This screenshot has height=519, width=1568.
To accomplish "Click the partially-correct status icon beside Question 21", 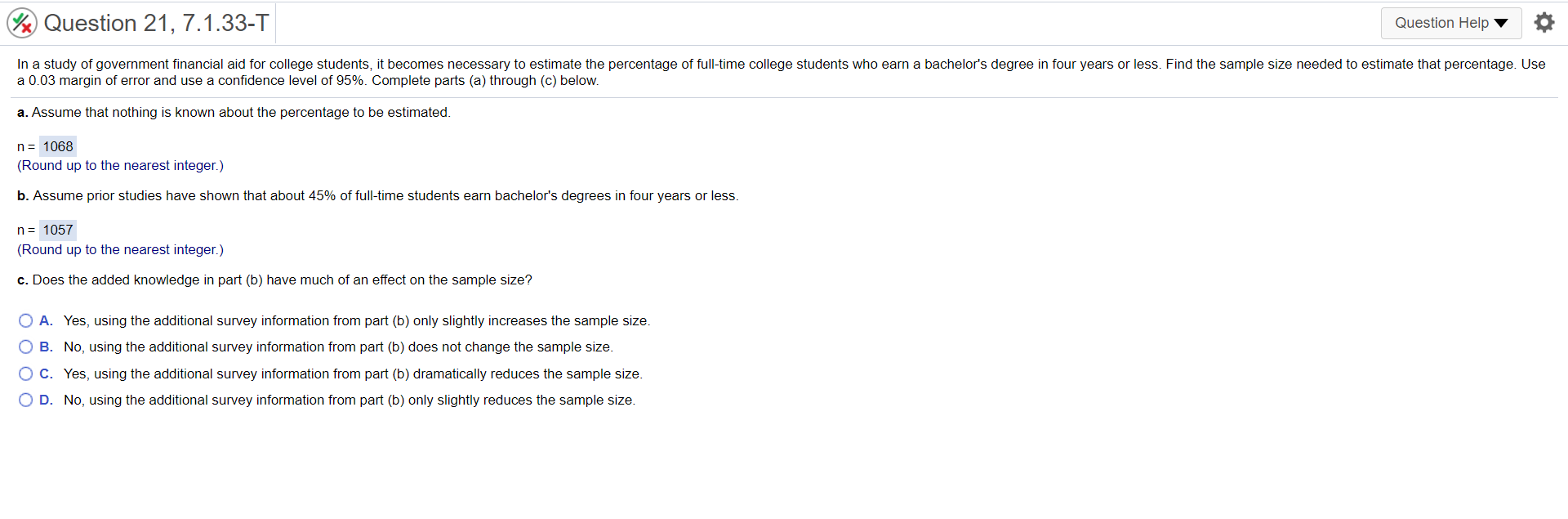I will click(x=22, y=23).
